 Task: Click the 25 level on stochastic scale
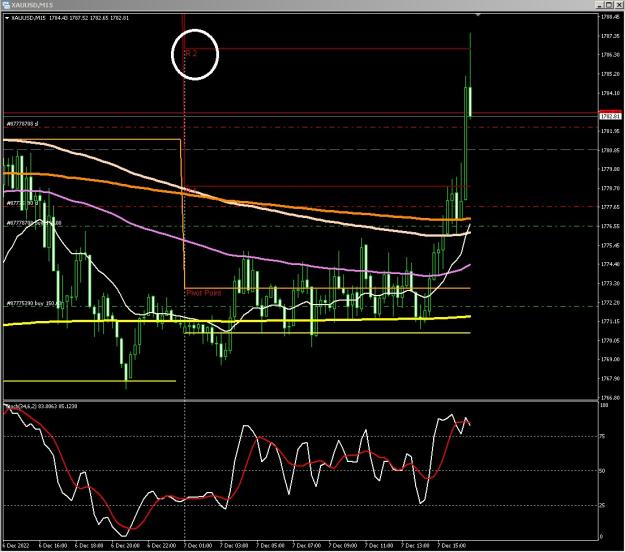(603, 505)
